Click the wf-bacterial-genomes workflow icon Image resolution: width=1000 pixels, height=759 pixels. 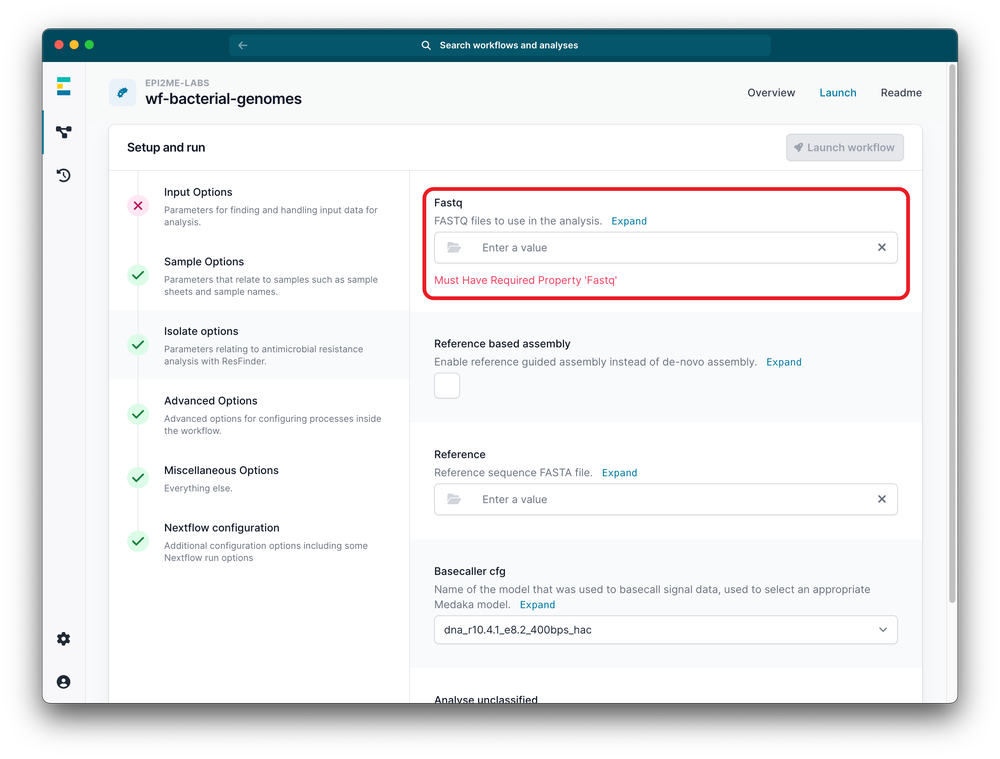pos(122,92)
